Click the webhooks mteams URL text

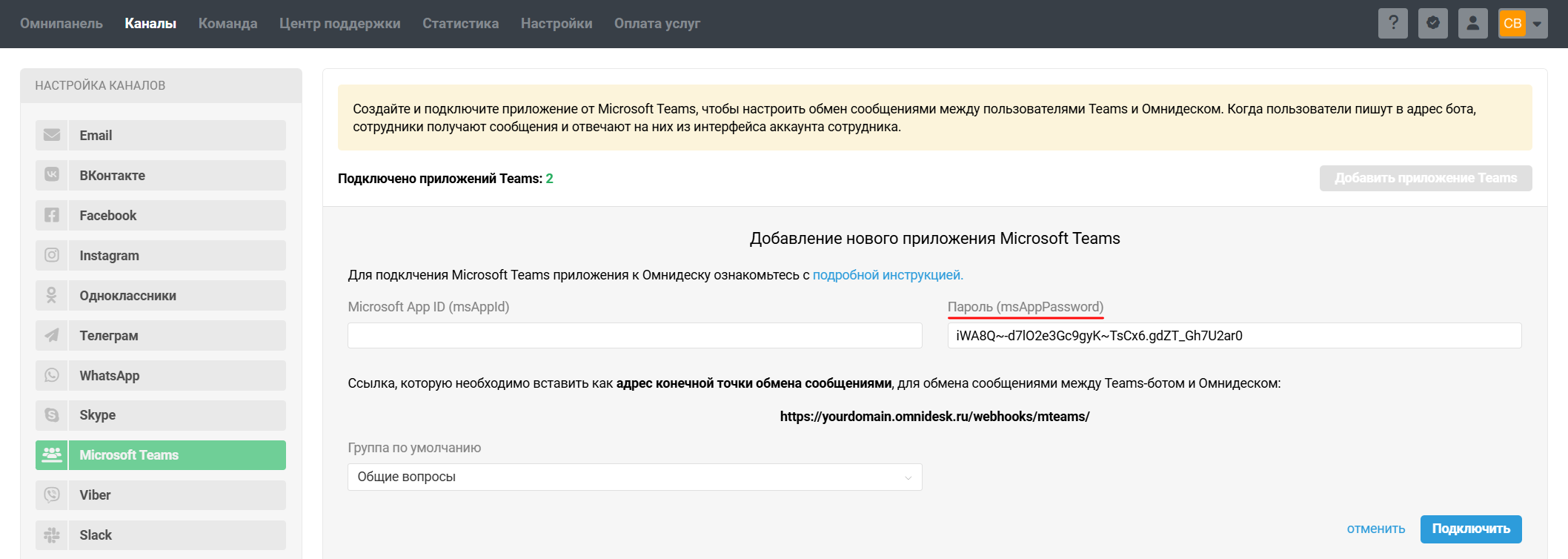934,417
